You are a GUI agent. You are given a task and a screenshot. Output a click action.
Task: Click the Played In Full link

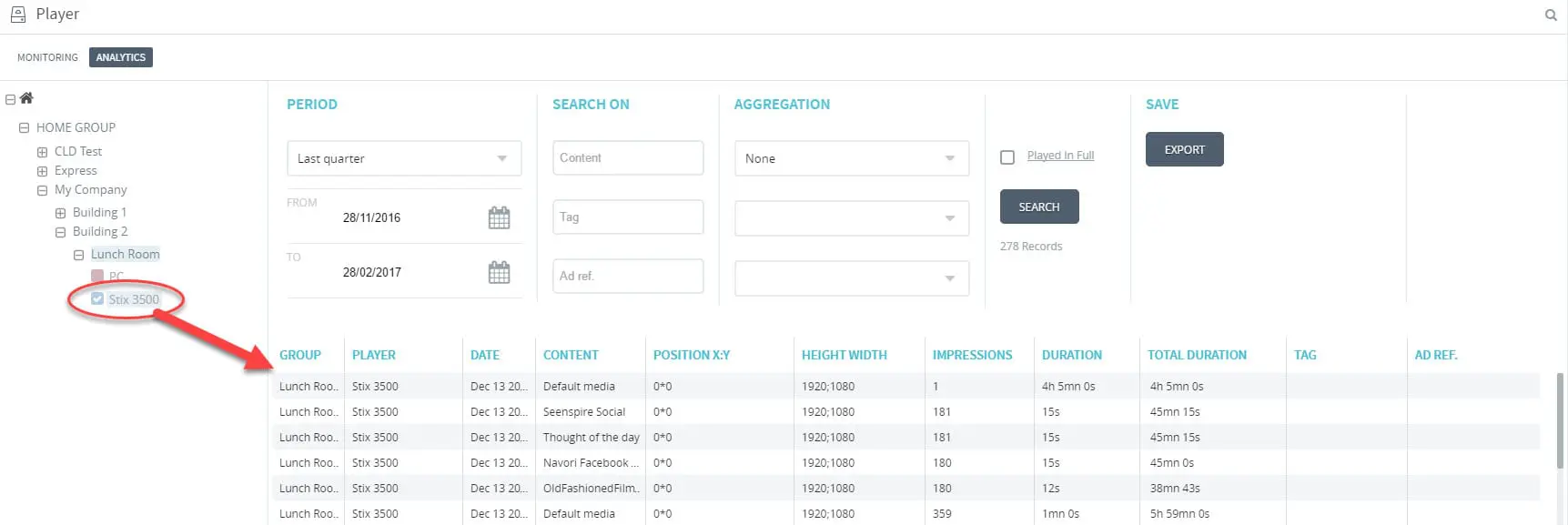pyautogui.click(x=1060, y=156)
